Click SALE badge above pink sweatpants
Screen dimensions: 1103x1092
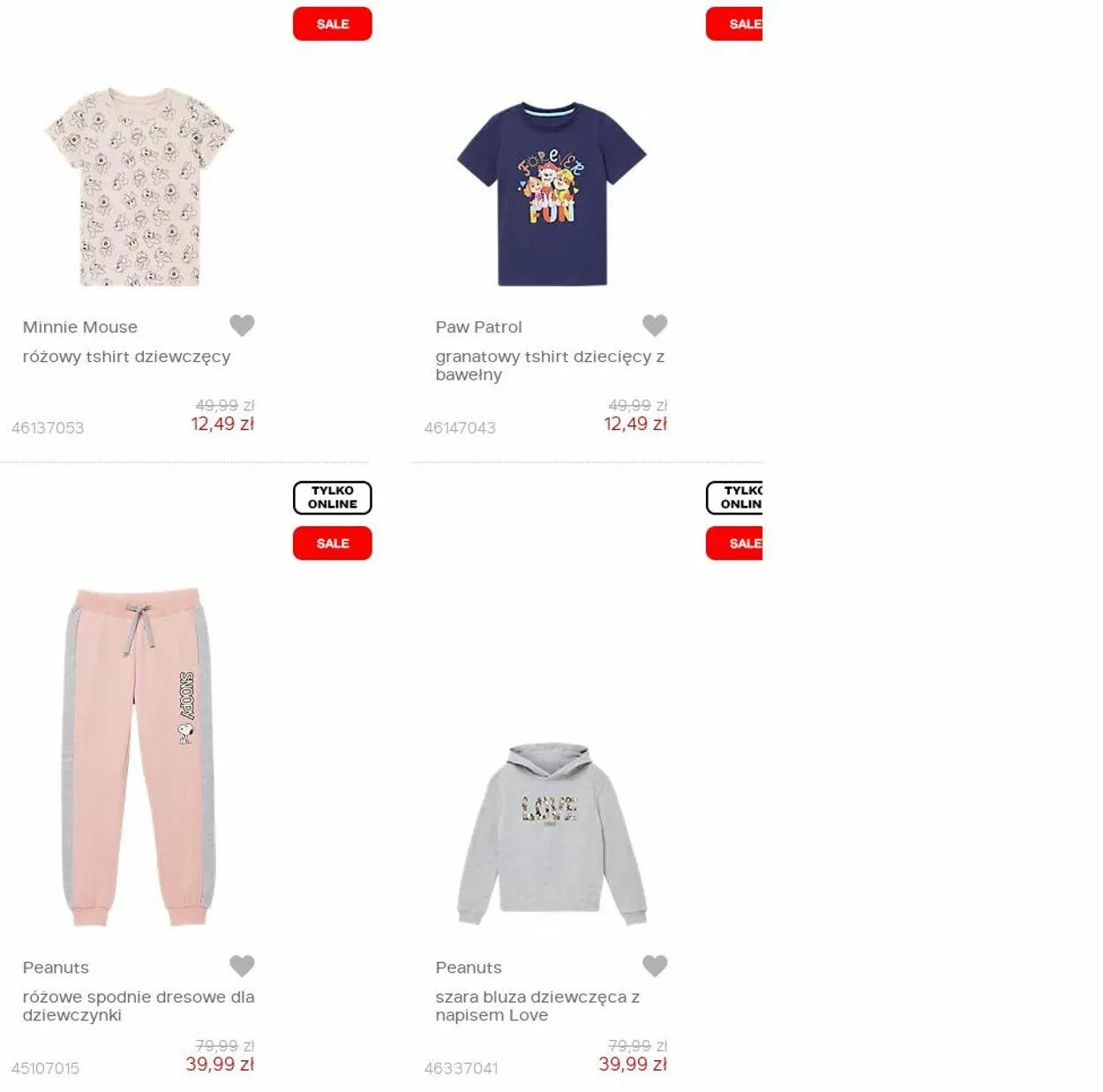333,543
